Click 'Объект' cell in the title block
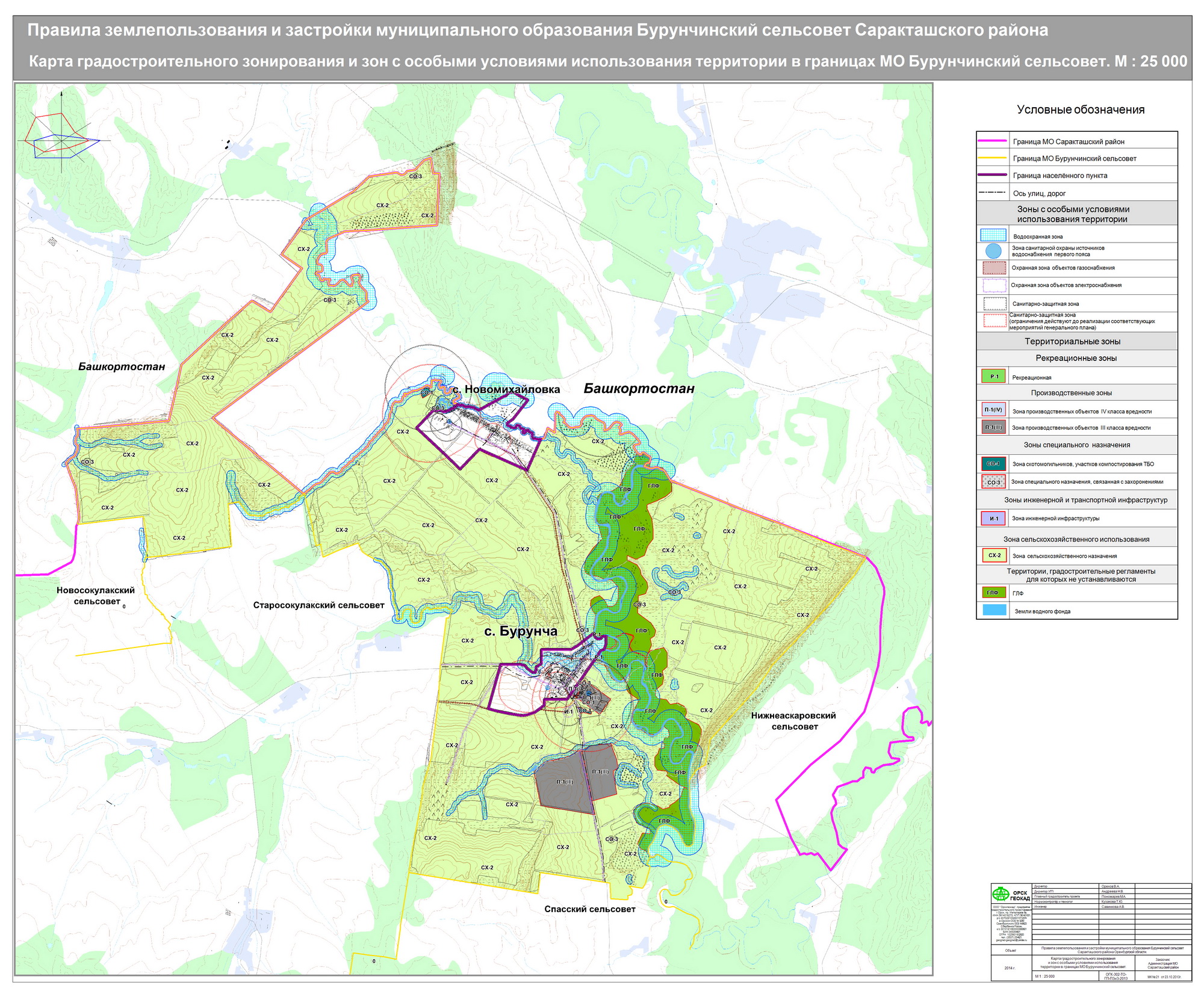Screen dimensions: 1204x991 pyautogui.click(x=1010, y=950)
